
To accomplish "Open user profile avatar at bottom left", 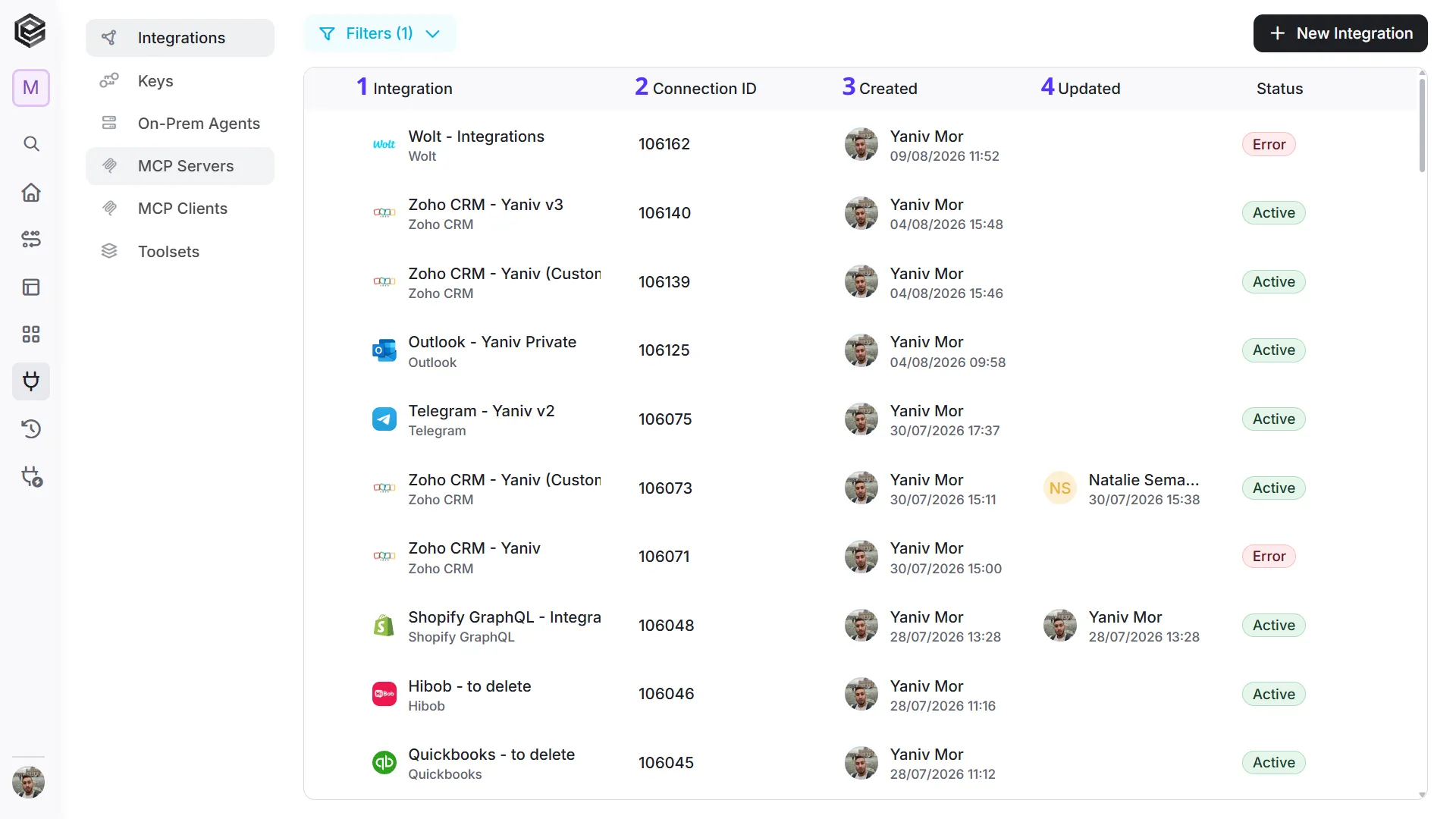I will 29,782.
